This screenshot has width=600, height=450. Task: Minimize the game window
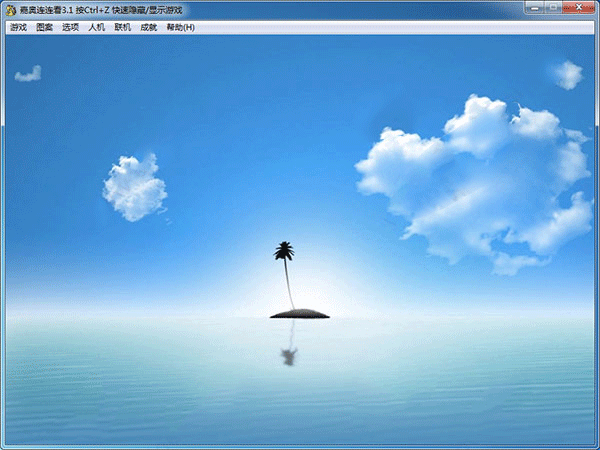pyautogui.click(x=535, y=7)
